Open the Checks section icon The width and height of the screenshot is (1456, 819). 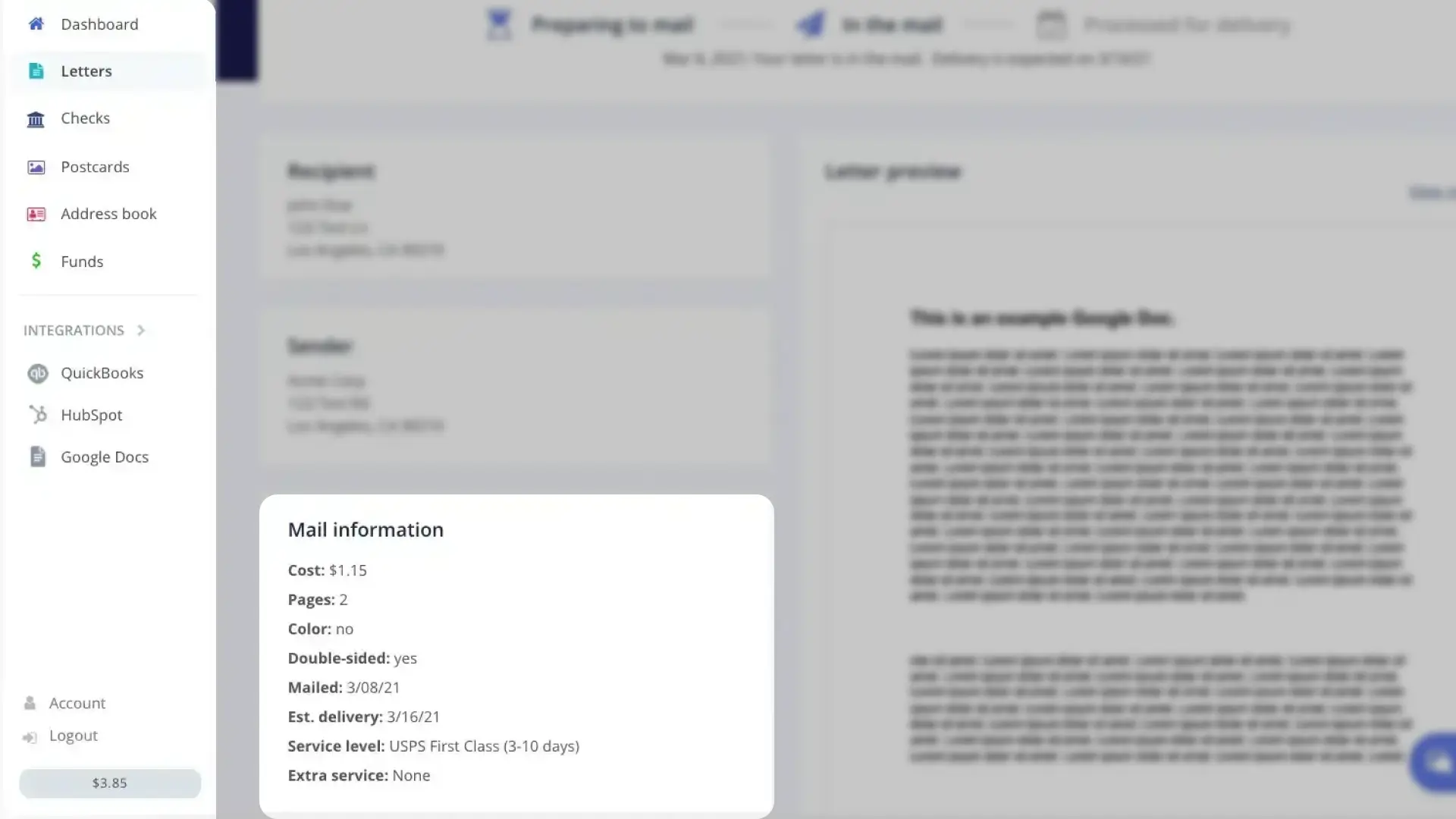[x=36, y=118]
